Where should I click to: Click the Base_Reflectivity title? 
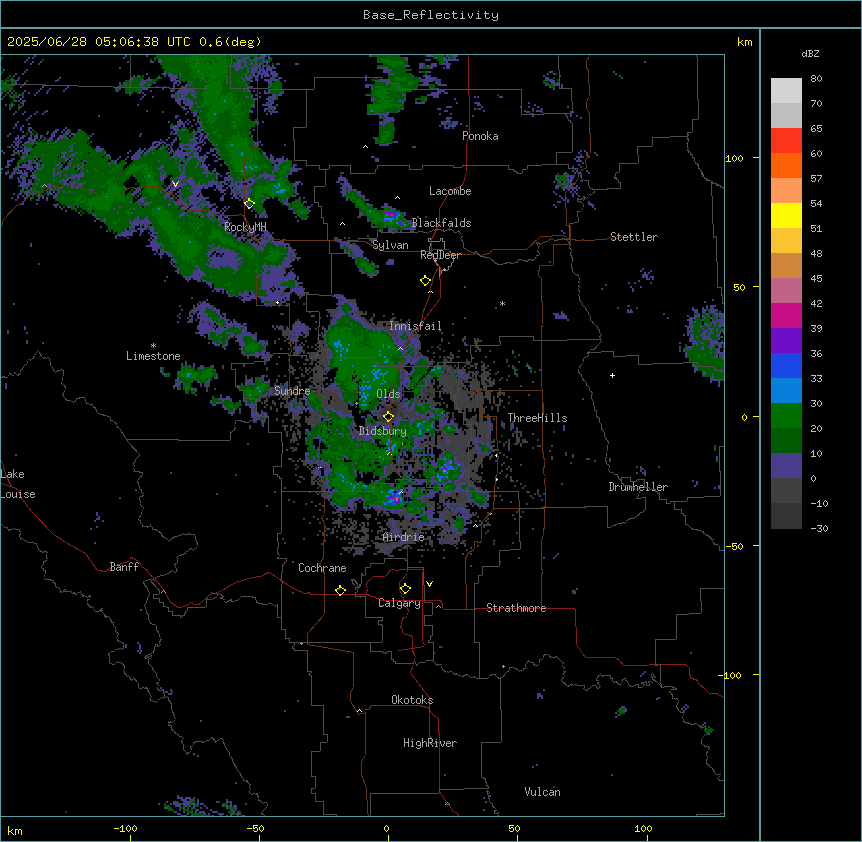point(431,15)
